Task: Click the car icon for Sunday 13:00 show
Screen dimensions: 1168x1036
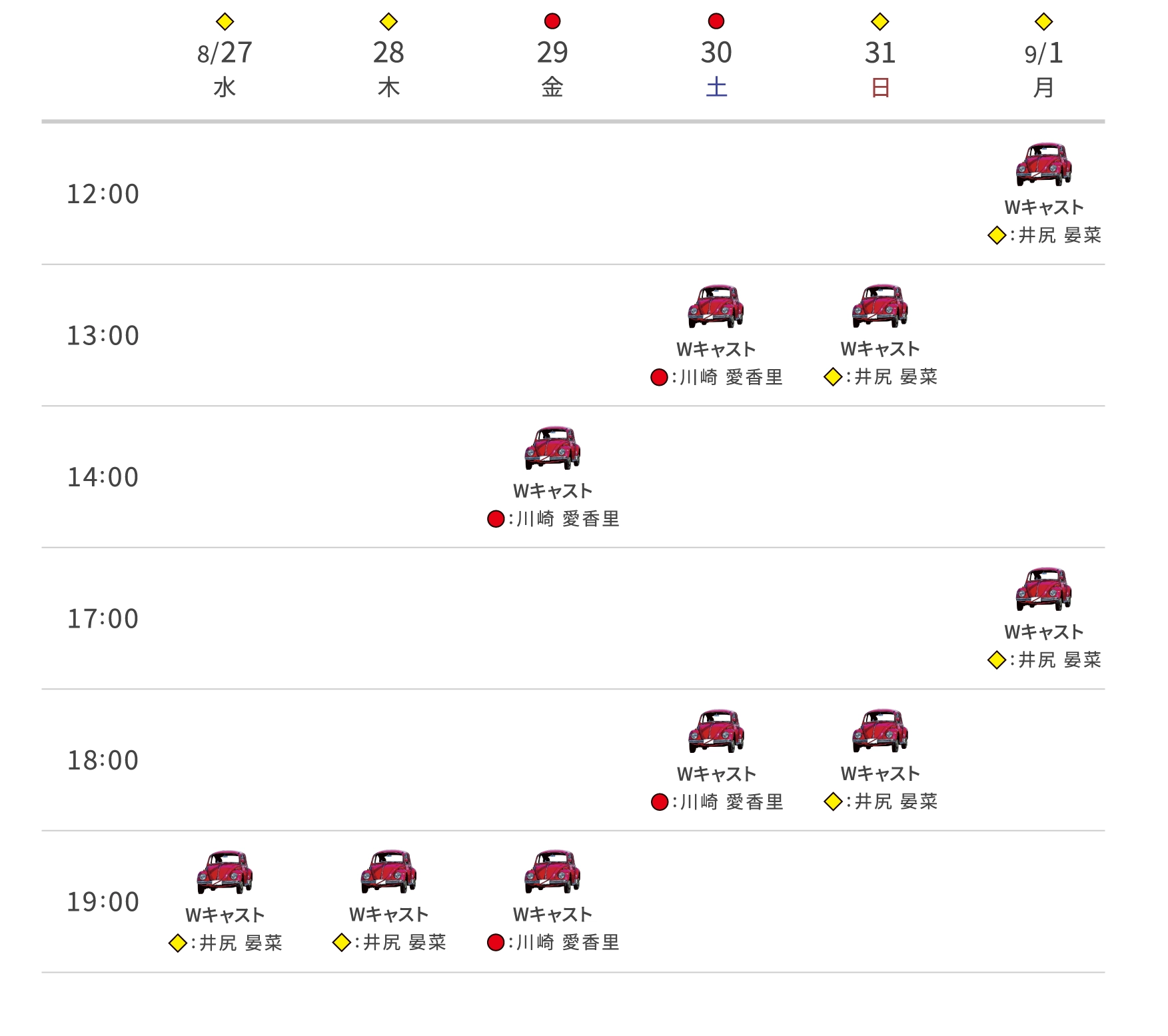Action: (879, 306)
